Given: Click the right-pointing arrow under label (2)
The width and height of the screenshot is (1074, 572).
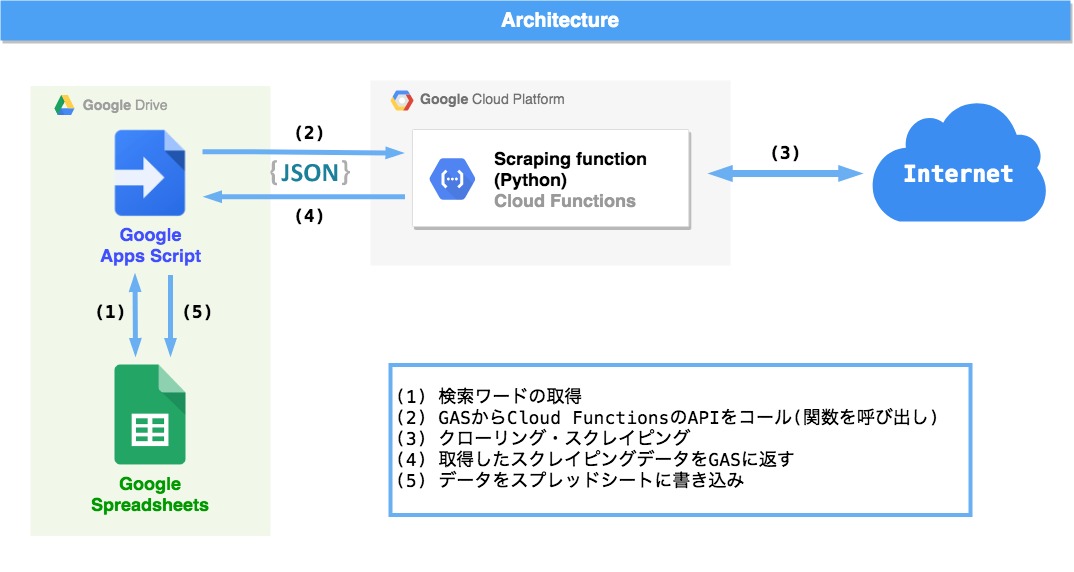Looking at the screenshot, I should pos(303,152).
